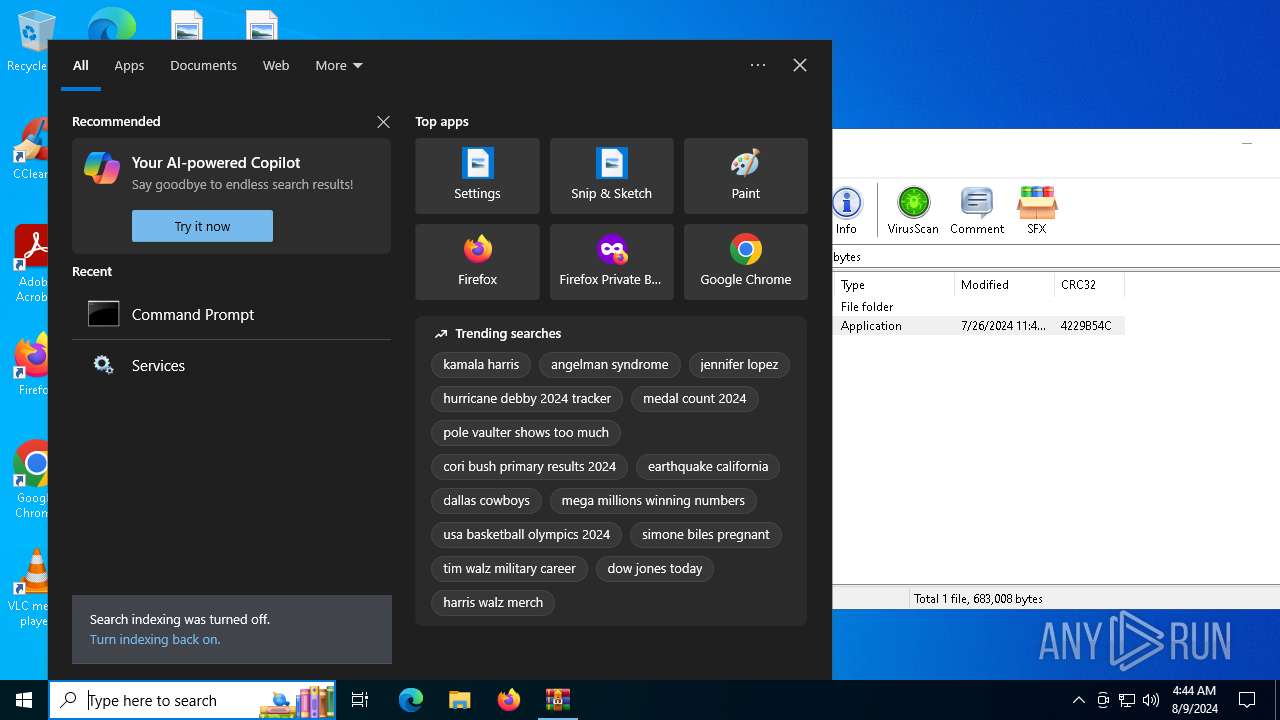The width and height of the screenshot is (1280, 720).
Task: Click the taskbar clock showing 4:44 AM
Action: (1194, 700)
